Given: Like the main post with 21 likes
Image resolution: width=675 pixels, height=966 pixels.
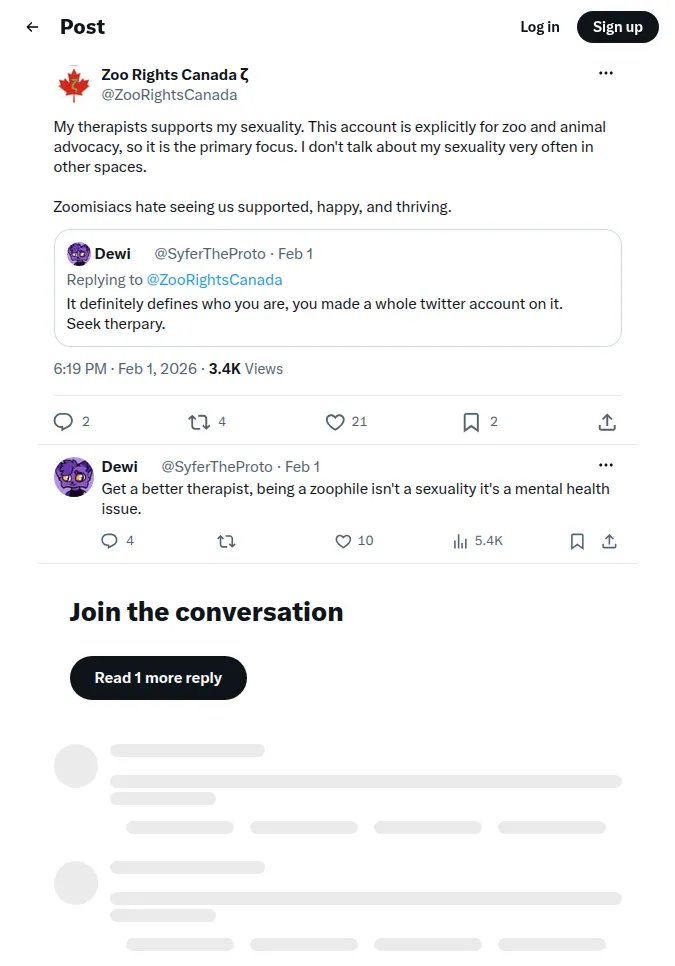Looking at the screenshot, I should [335, 422].
